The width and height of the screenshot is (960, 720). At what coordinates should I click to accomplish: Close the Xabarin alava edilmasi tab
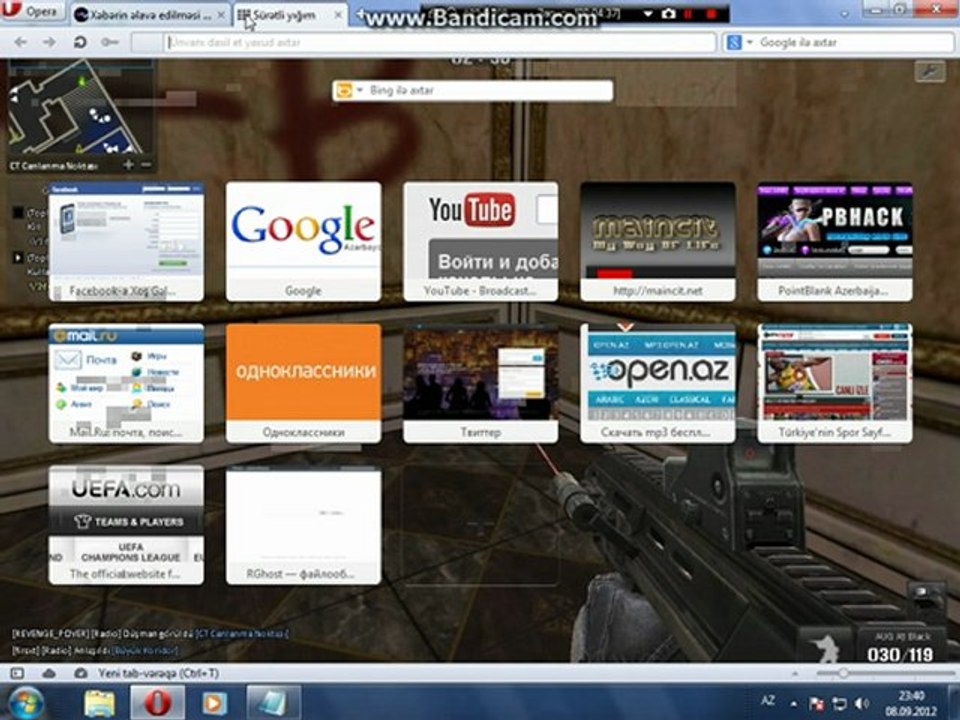coord(221,15)
